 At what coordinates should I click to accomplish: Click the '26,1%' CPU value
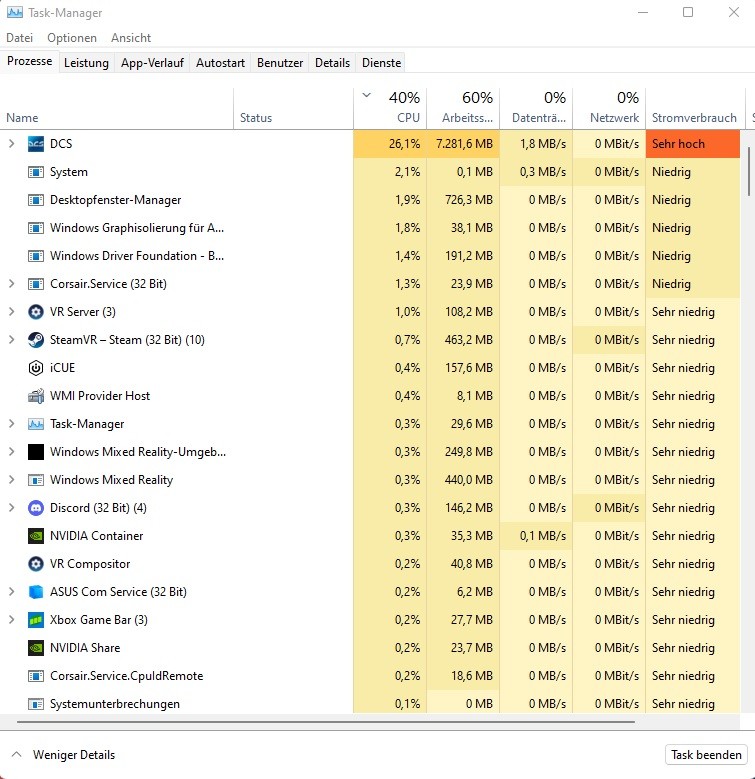point(404,144)
